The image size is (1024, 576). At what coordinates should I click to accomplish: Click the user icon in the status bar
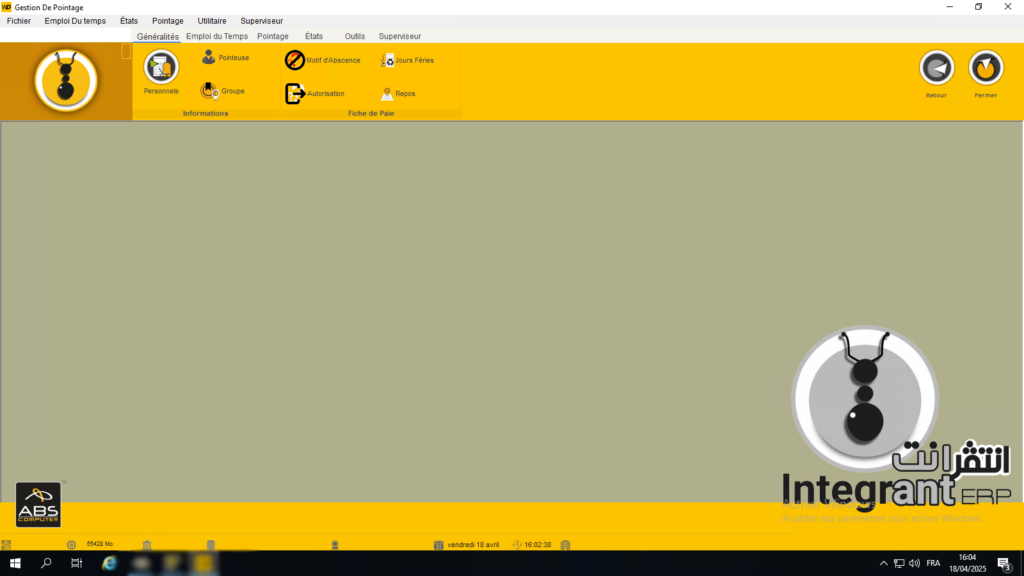pos(334,545)
